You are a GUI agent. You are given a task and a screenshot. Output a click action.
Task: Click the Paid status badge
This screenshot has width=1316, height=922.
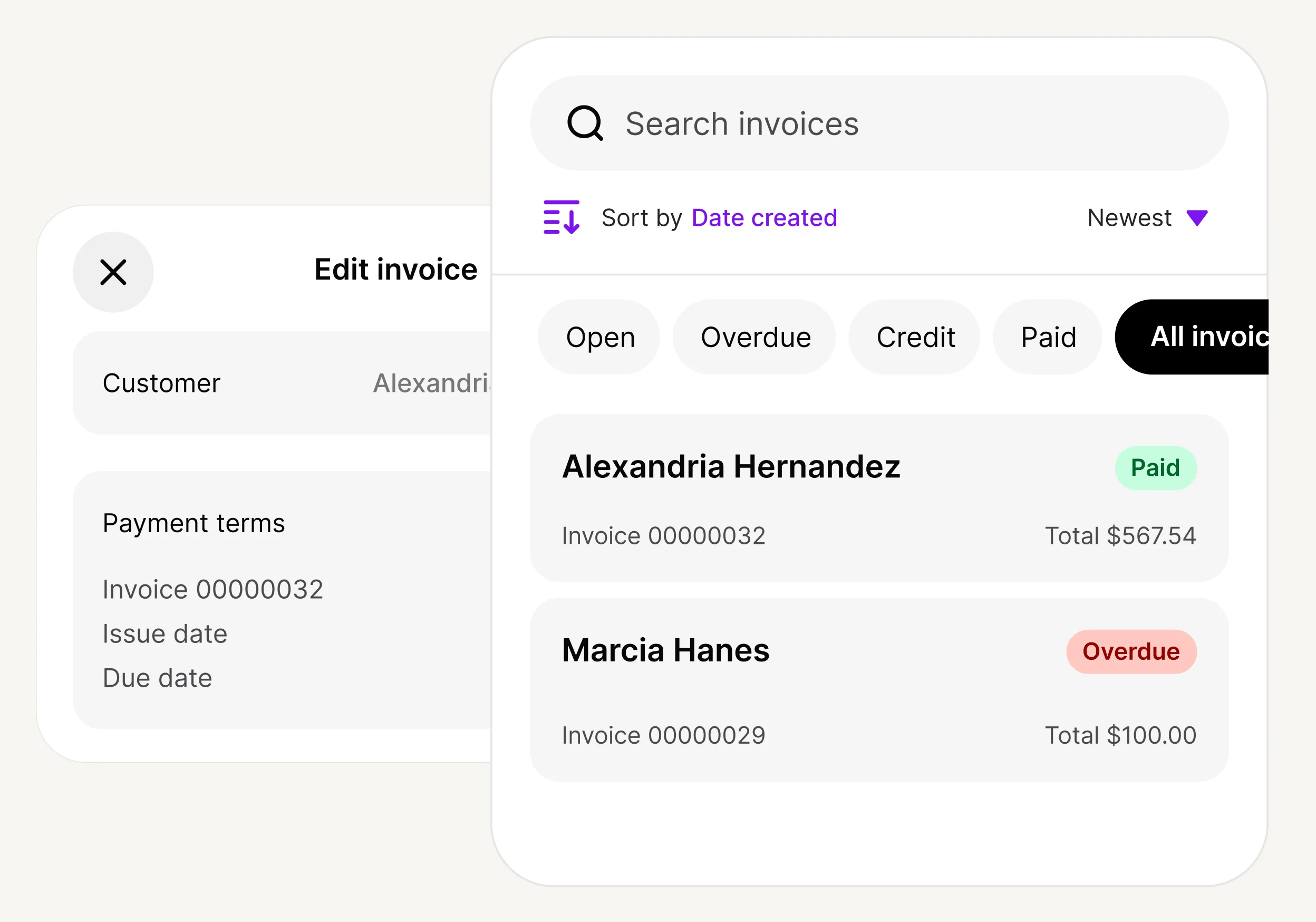[x=1156, y=467]
